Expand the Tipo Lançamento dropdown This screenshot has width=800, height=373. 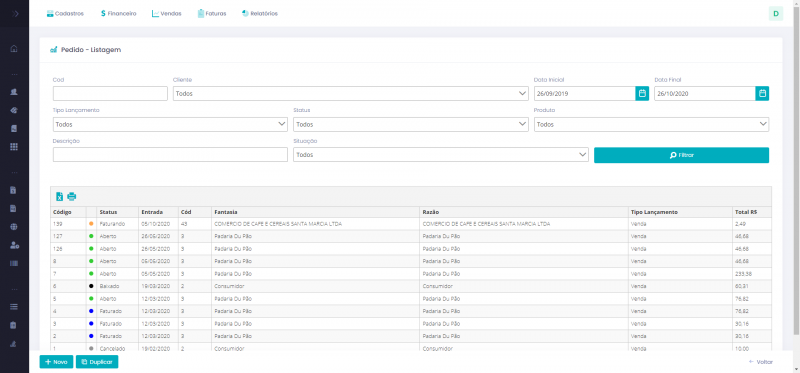click(x=170, y=125)
